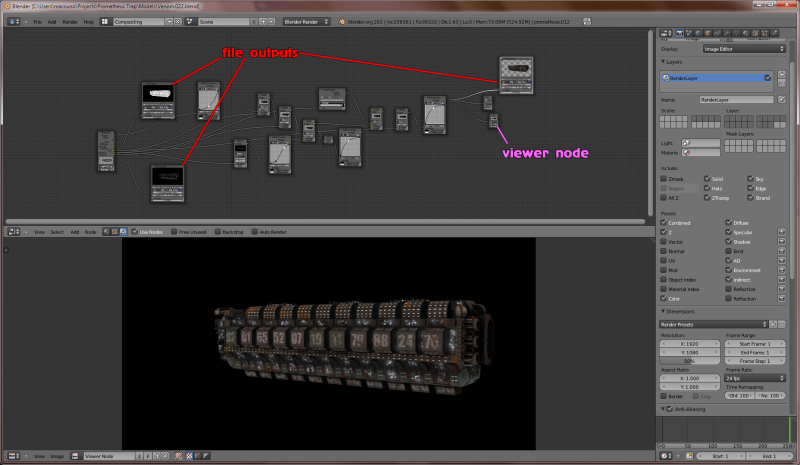Delete the current scene X icon
The height and width of the screenshot is (465, 800).
271,21
